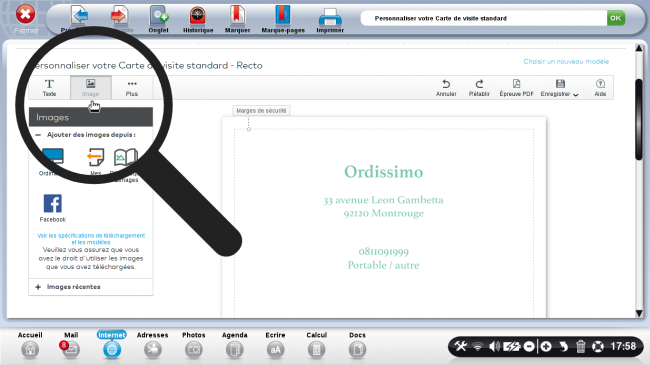This screenshot has height=365, width=650.
Task: Click the volume speaker tray icon
Action: click(x=494, y=346)
